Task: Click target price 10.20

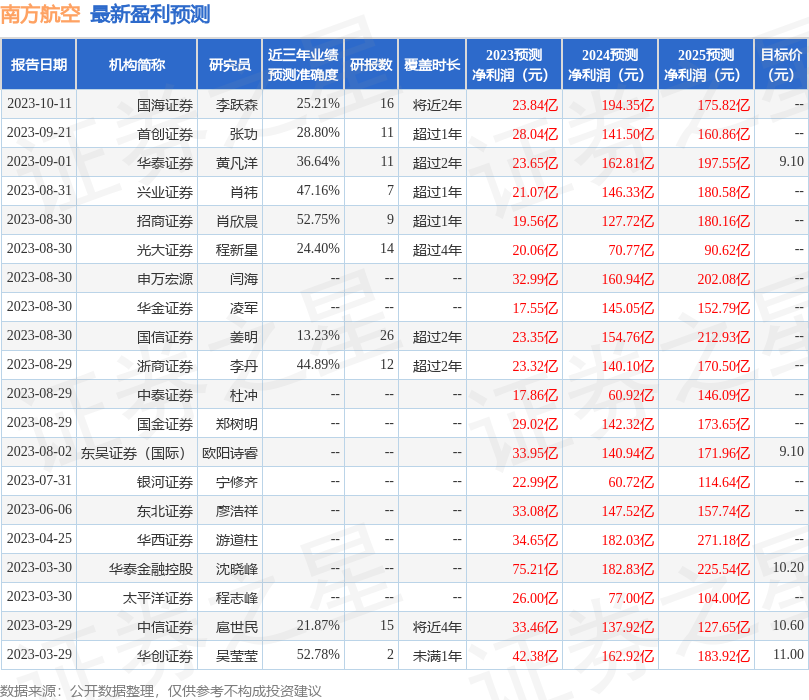Action: [788, 567]
